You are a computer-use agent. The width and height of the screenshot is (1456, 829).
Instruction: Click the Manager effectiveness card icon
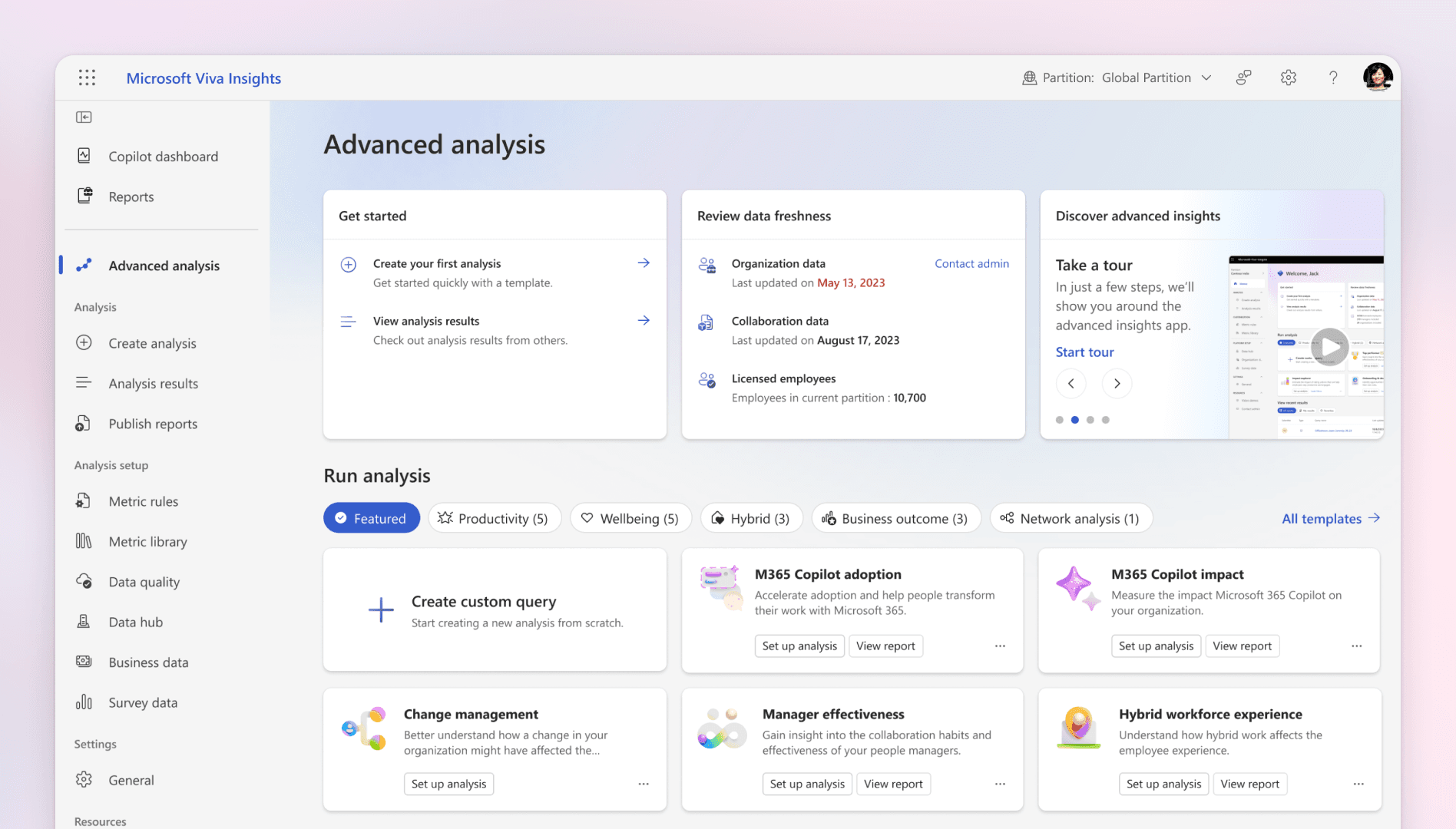pyautogui.click(x=722, y=728)
